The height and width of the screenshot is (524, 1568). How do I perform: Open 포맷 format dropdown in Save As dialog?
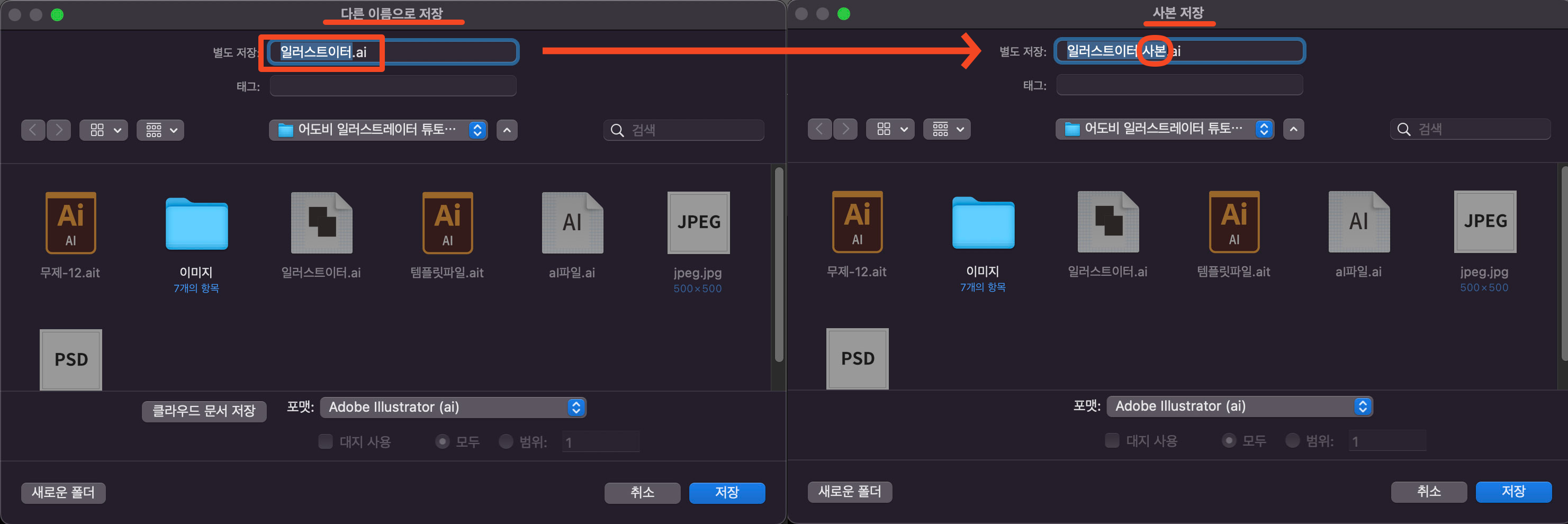pos(454,407)
